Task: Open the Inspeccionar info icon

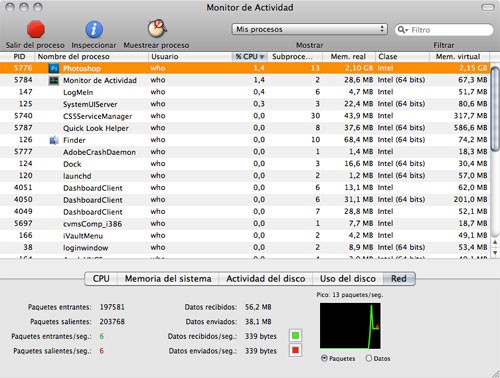Action: 94,29
